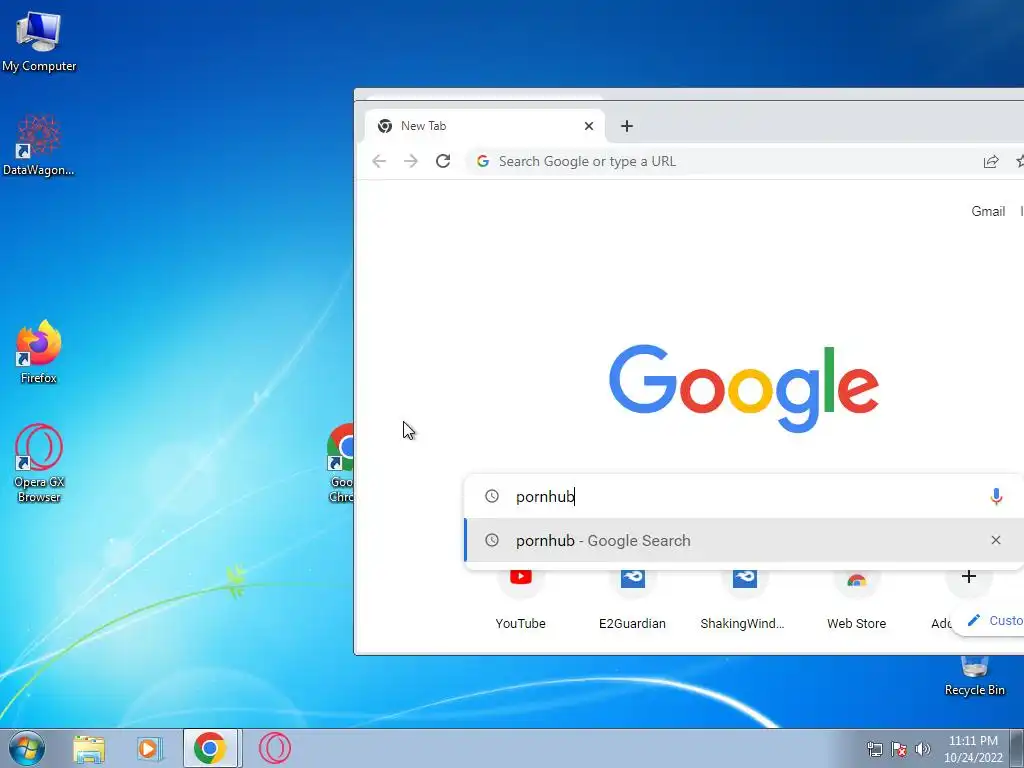Click the network tray icon
The image size is (1024, 768).
pos(874,749)
